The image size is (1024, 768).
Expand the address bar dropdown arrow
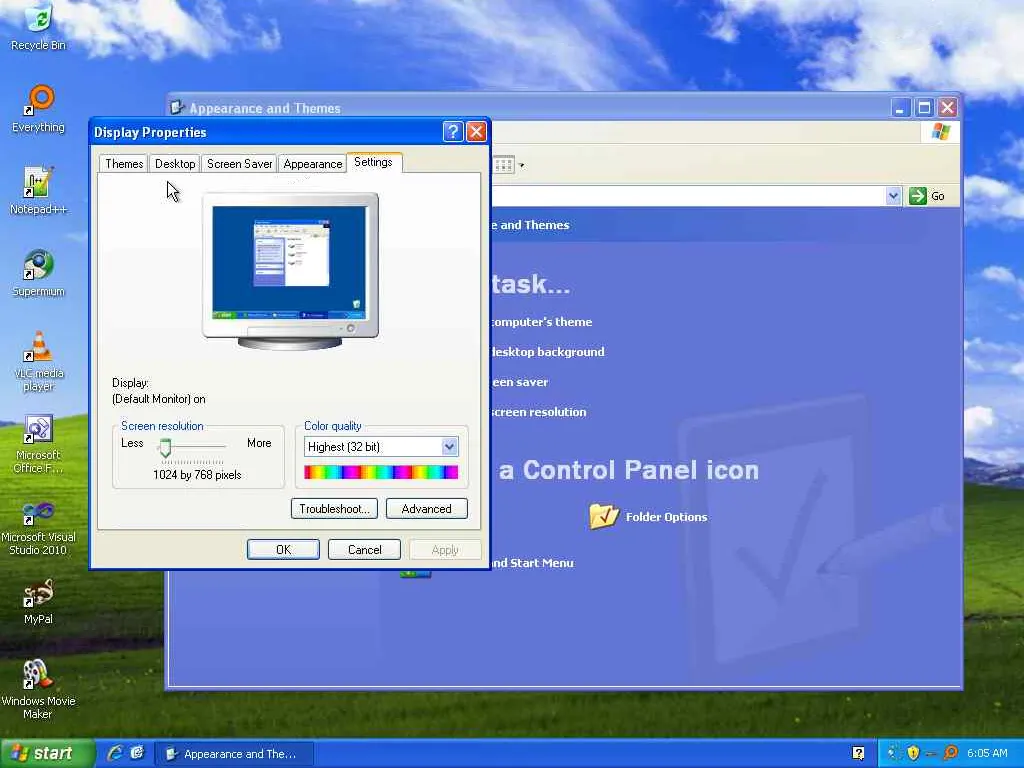point(893,195)
